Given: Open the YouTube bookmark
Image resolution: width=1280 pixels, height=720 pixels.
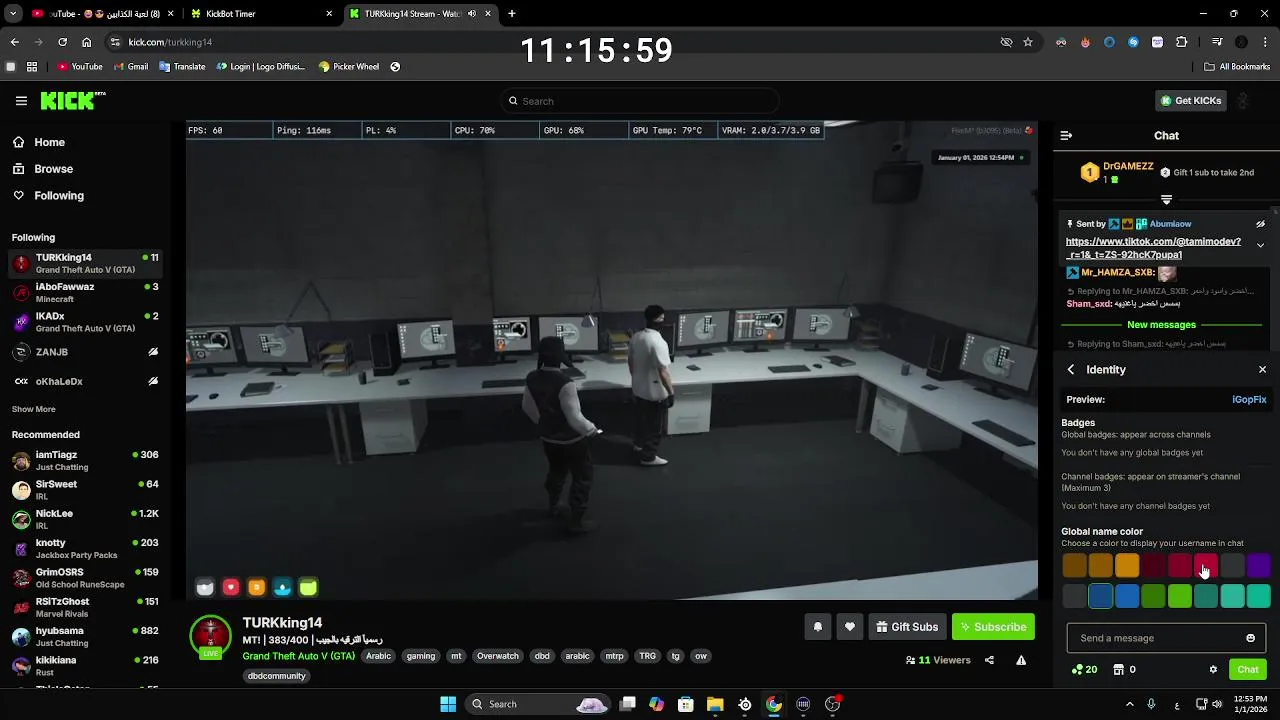Looking at the screenshot, I should [80, 67].
